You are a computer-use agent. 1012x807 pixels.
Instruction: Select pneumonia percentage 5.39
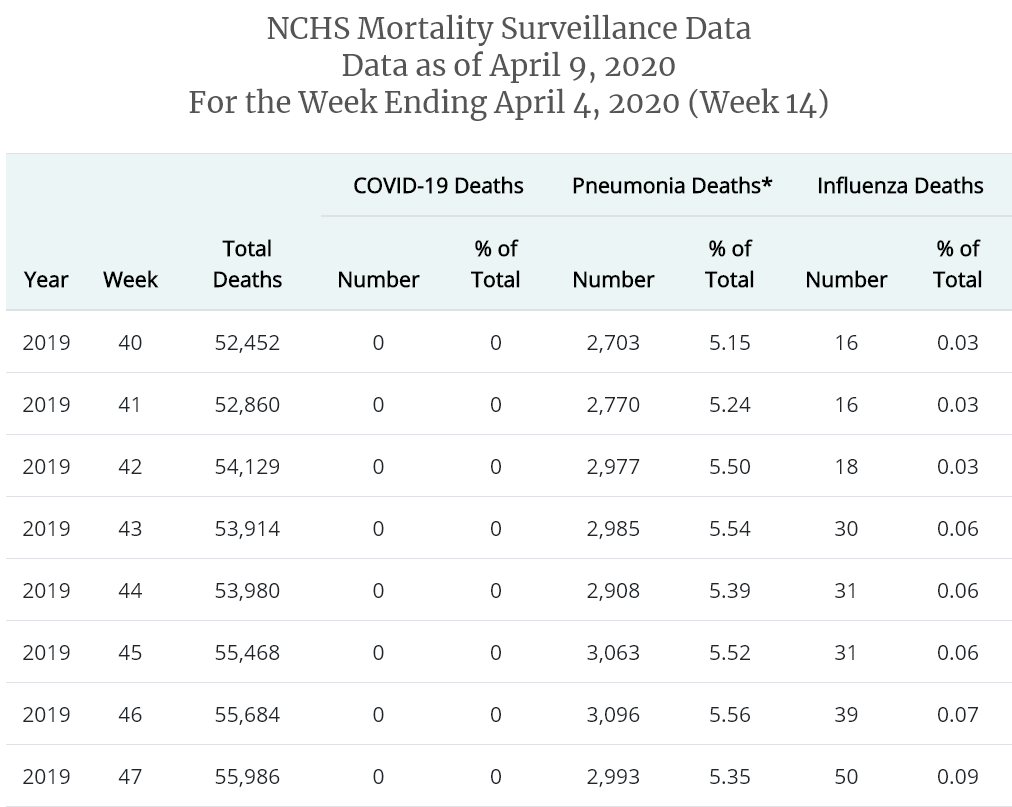pyautogui.click(x=729, y=591)
